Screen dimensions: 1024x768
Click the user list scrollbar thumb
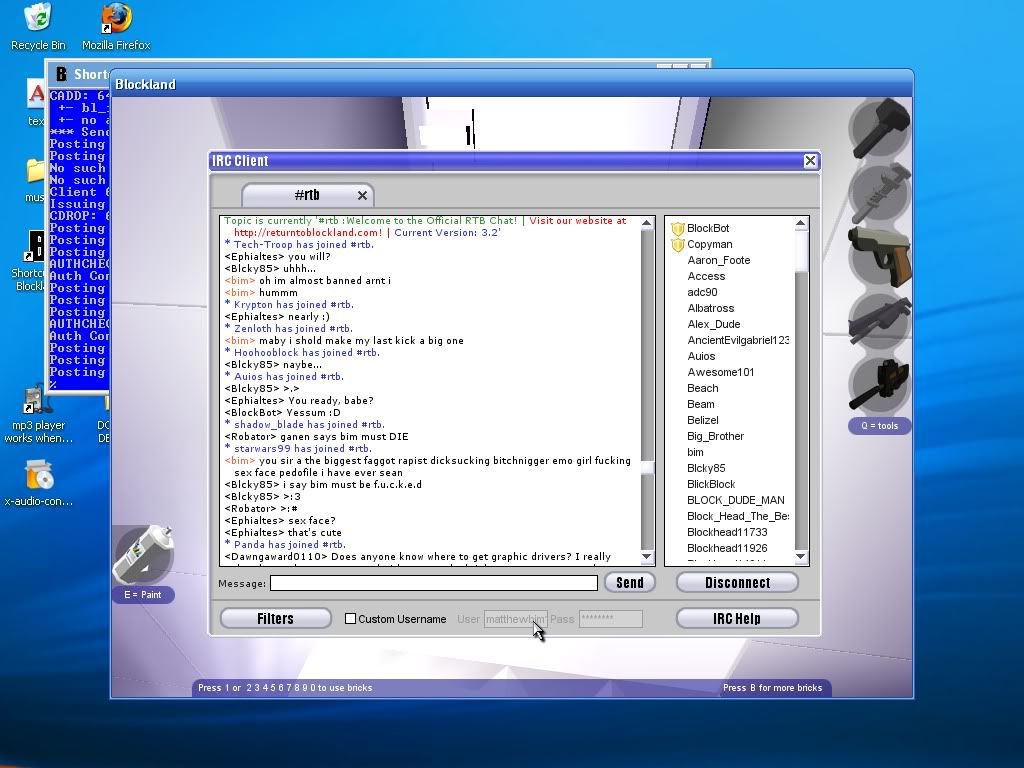(x=801, y=251)
